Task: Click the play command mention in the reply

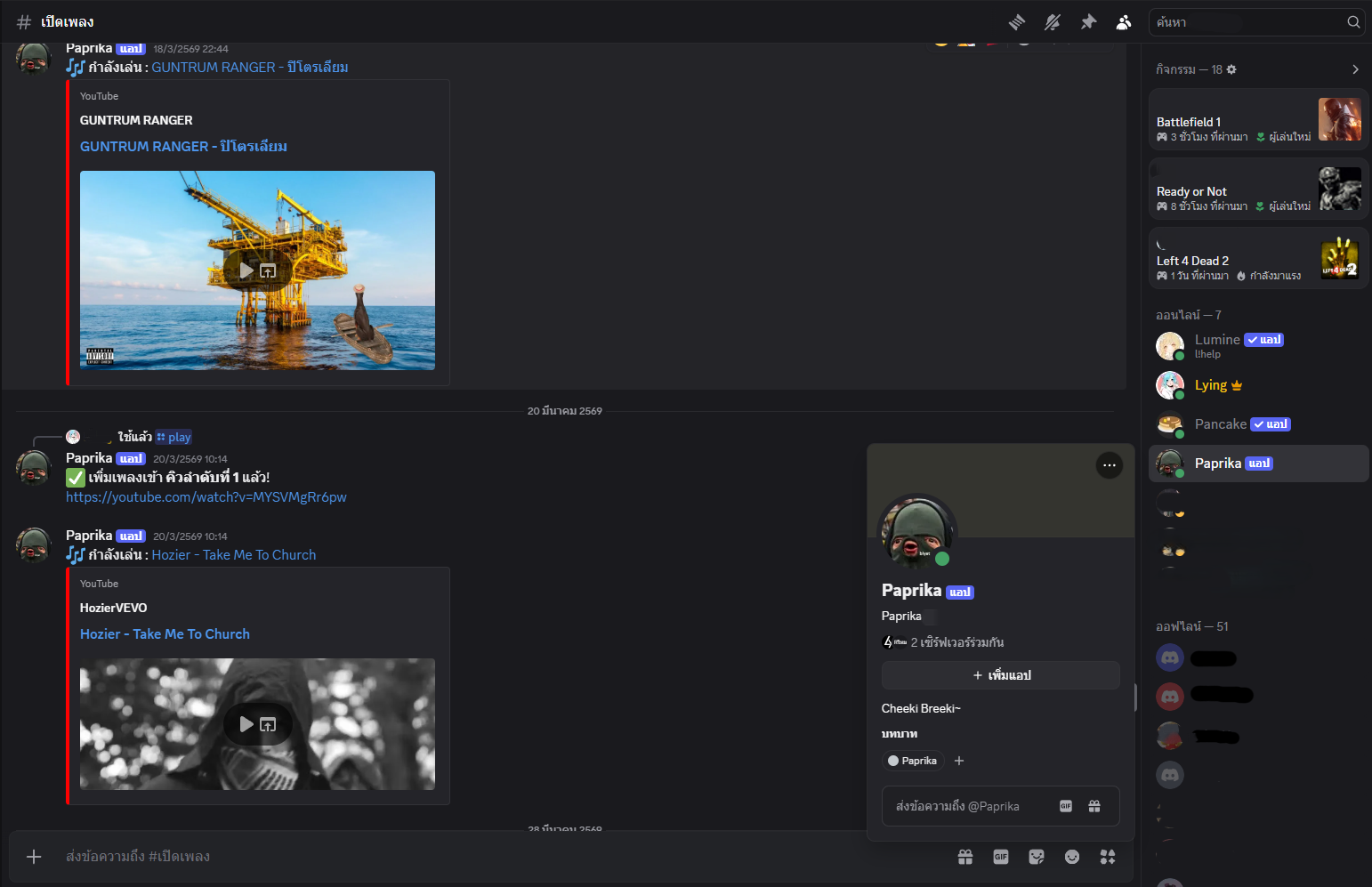Action: (x=174, y=437)
